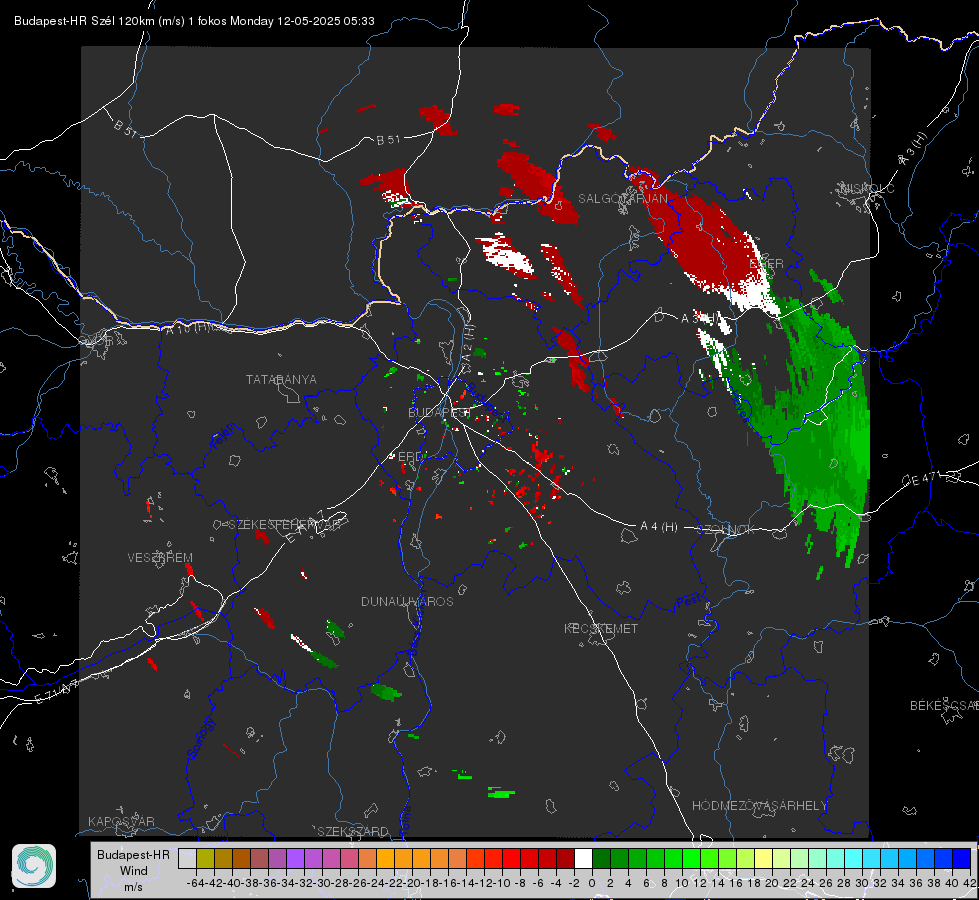This screenshot has height=900, width=979.
Task: Click the white swatch between -2 and 0
Action: click(x=583, y=858)
